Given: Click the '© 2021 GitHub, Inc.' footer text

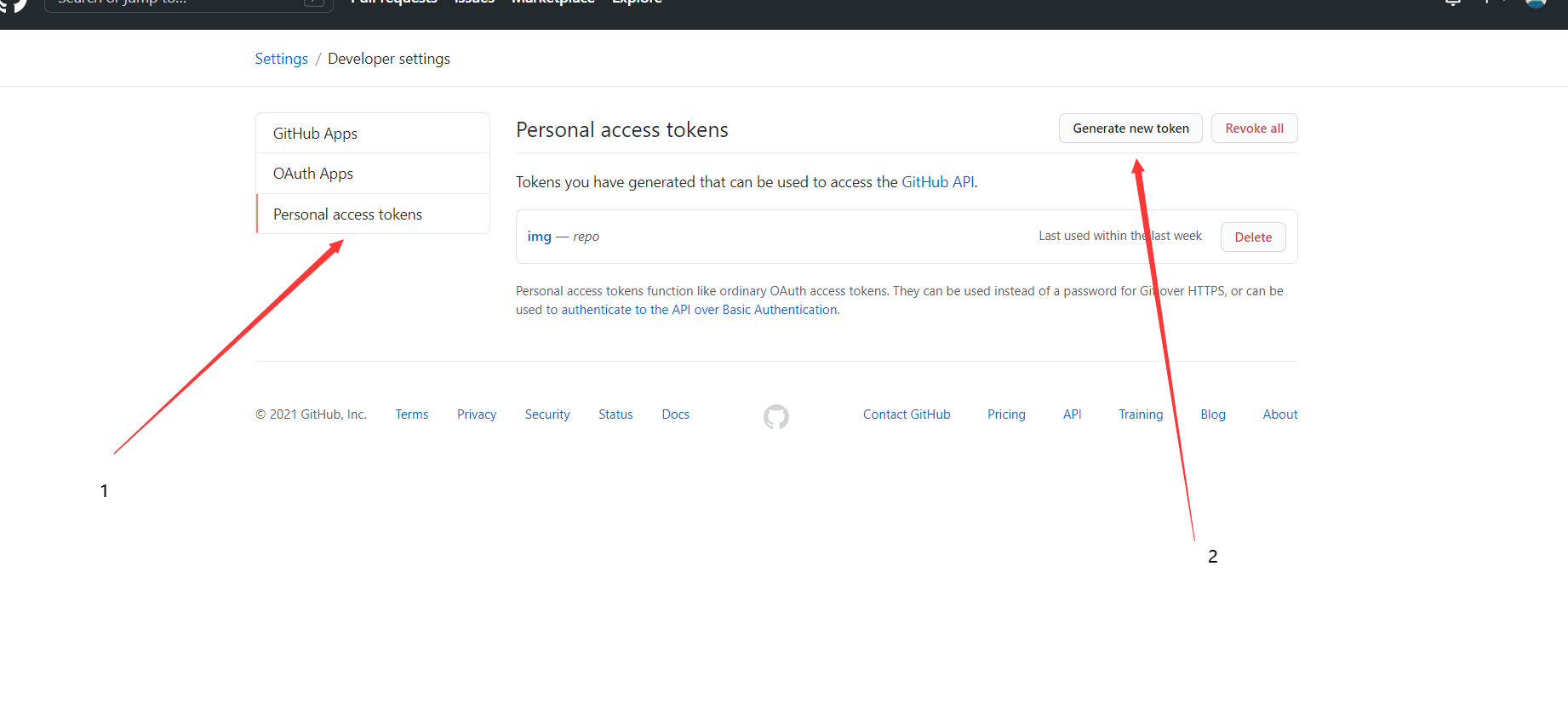Looking at the screenshot, I should [311, 414].
